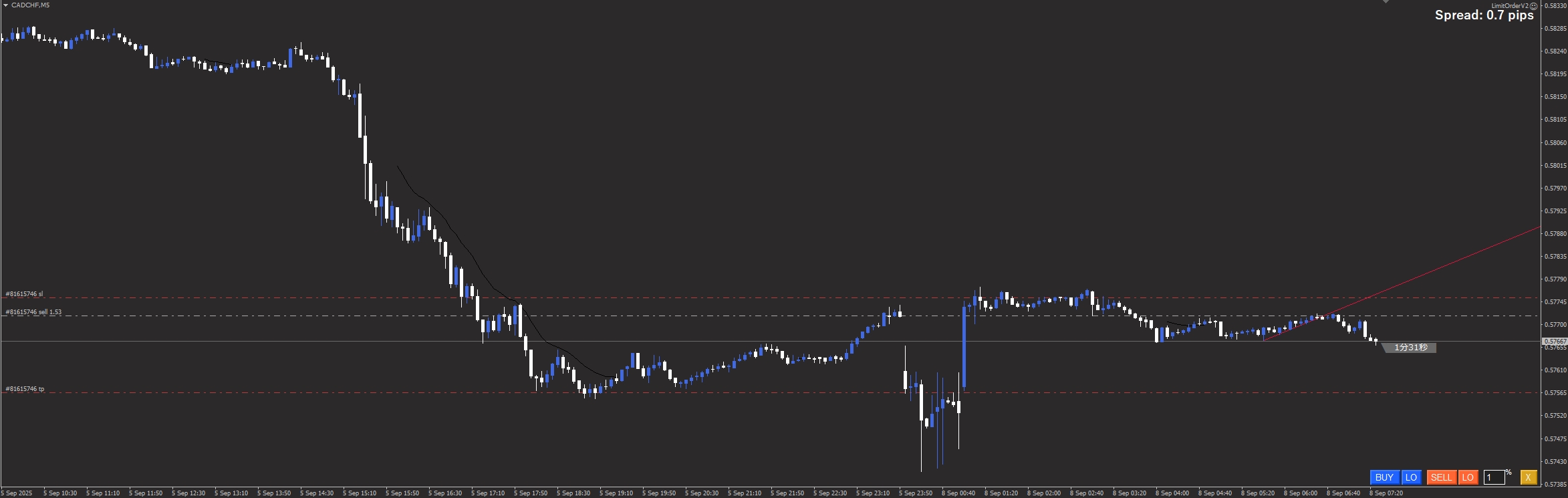Click the 0.58330 level on price scale
1568x498 pixels.
pos(1557,5)
